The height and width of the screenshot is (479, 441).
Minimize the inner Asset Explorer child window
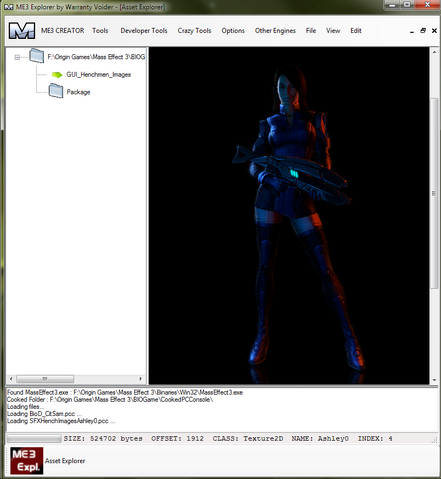(x=412, y=31)
